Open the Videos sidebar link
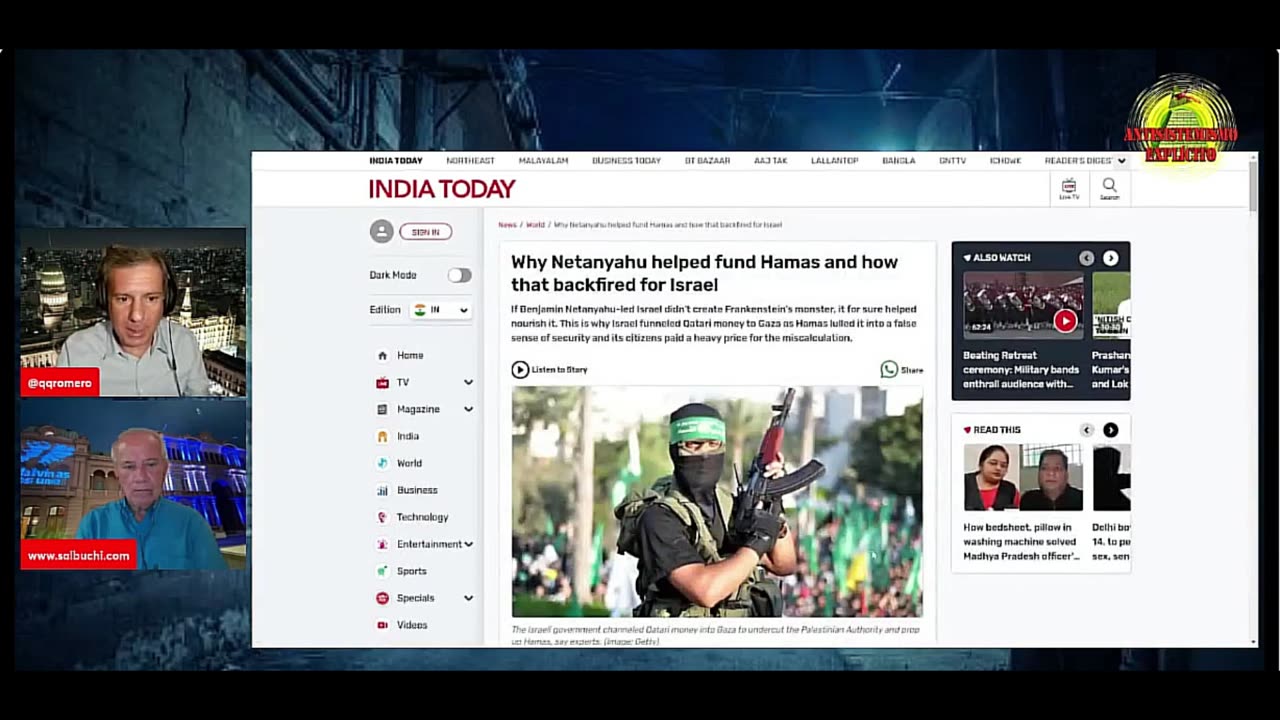1280x720 pixels. pyautogui.click(x=412, y=625)
